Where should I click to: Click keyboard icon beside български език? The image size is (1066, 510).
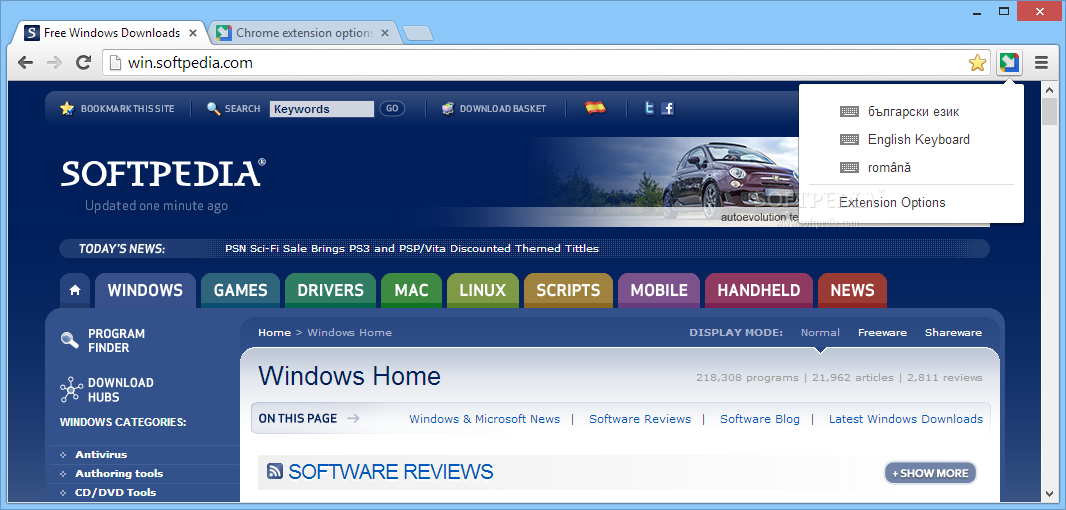[849, 112]
